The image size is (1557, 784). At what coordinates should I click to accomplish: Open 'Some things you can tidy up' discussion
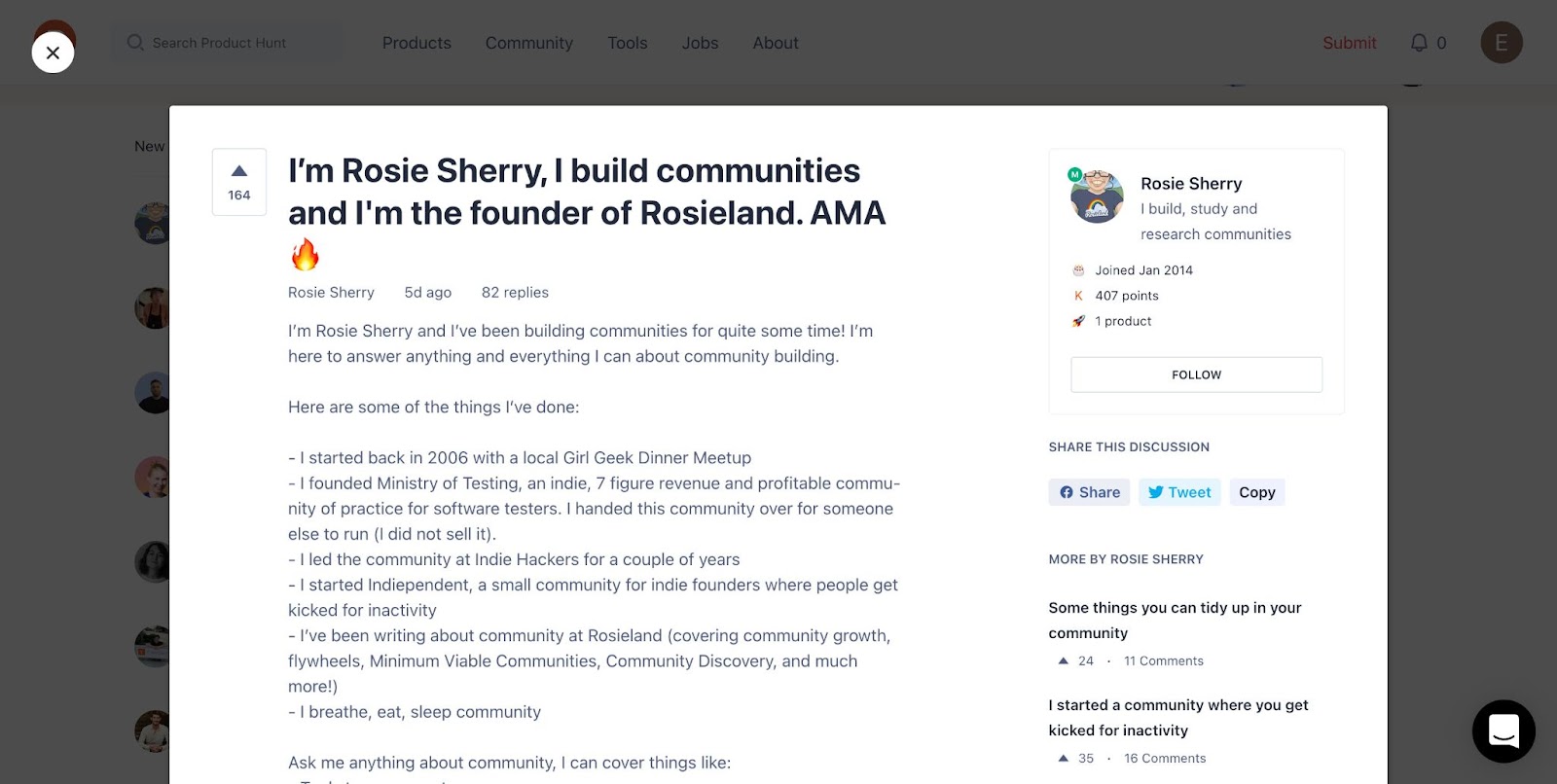1175,620
